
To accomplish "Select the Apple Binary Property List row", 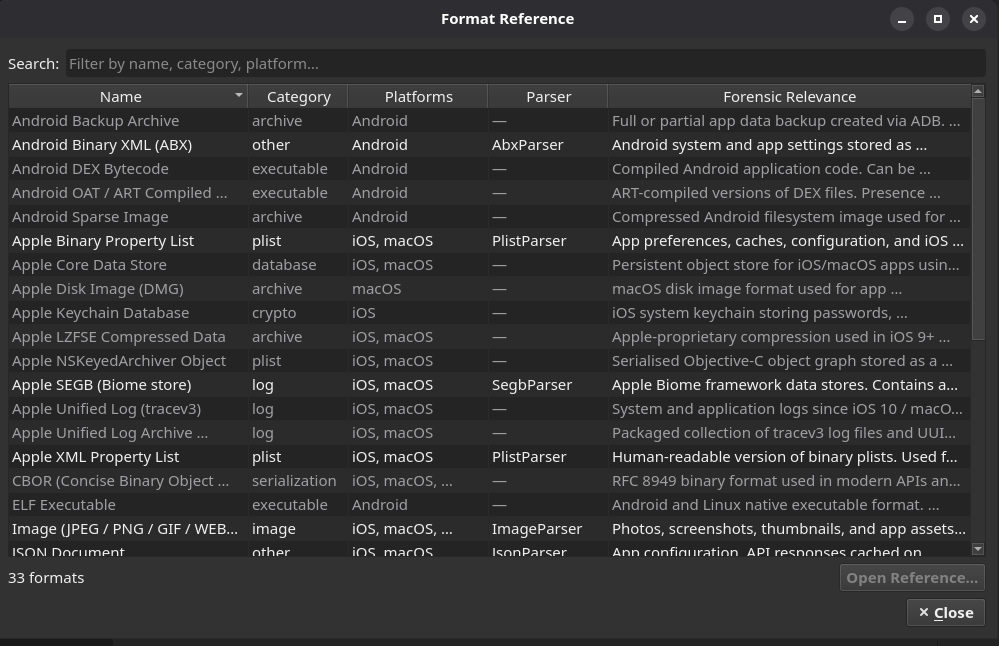I will point(489,241).
